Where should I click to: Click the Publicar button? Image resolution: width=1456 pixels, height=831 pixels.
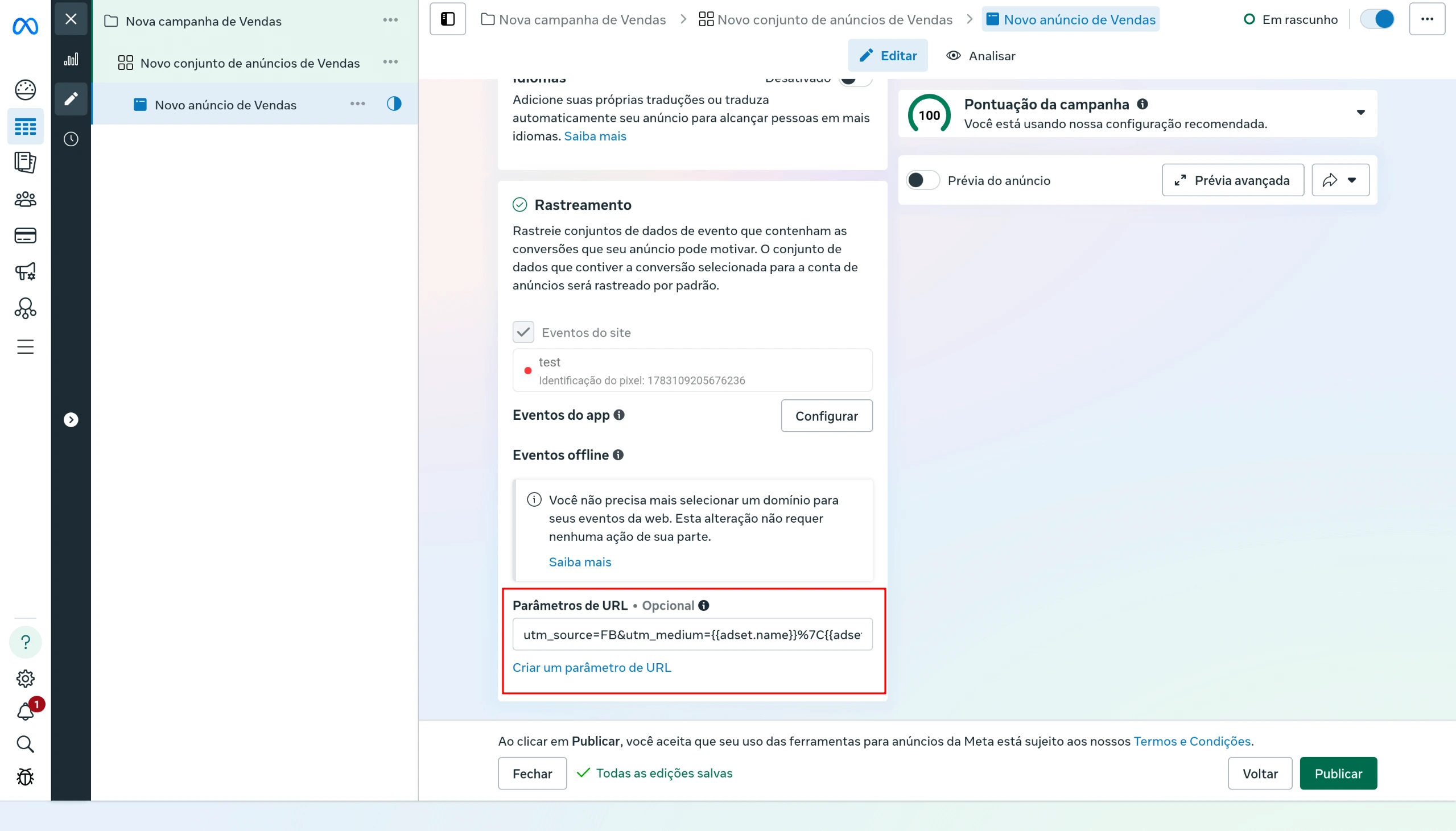(1338, 774)
